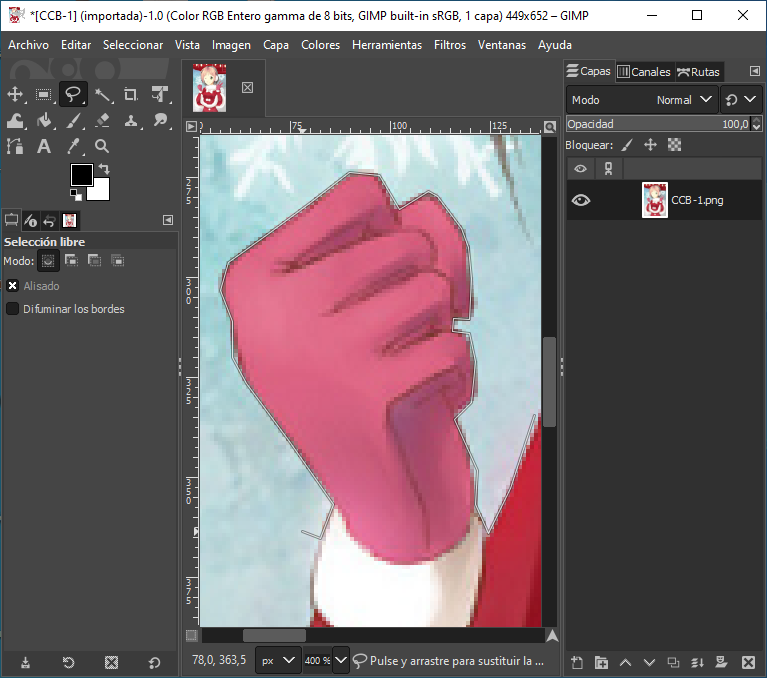Image resolution: width=767 pixels, height=678 pixels.
Task: Switch to the Rutas tab
Action: (698, 72)
